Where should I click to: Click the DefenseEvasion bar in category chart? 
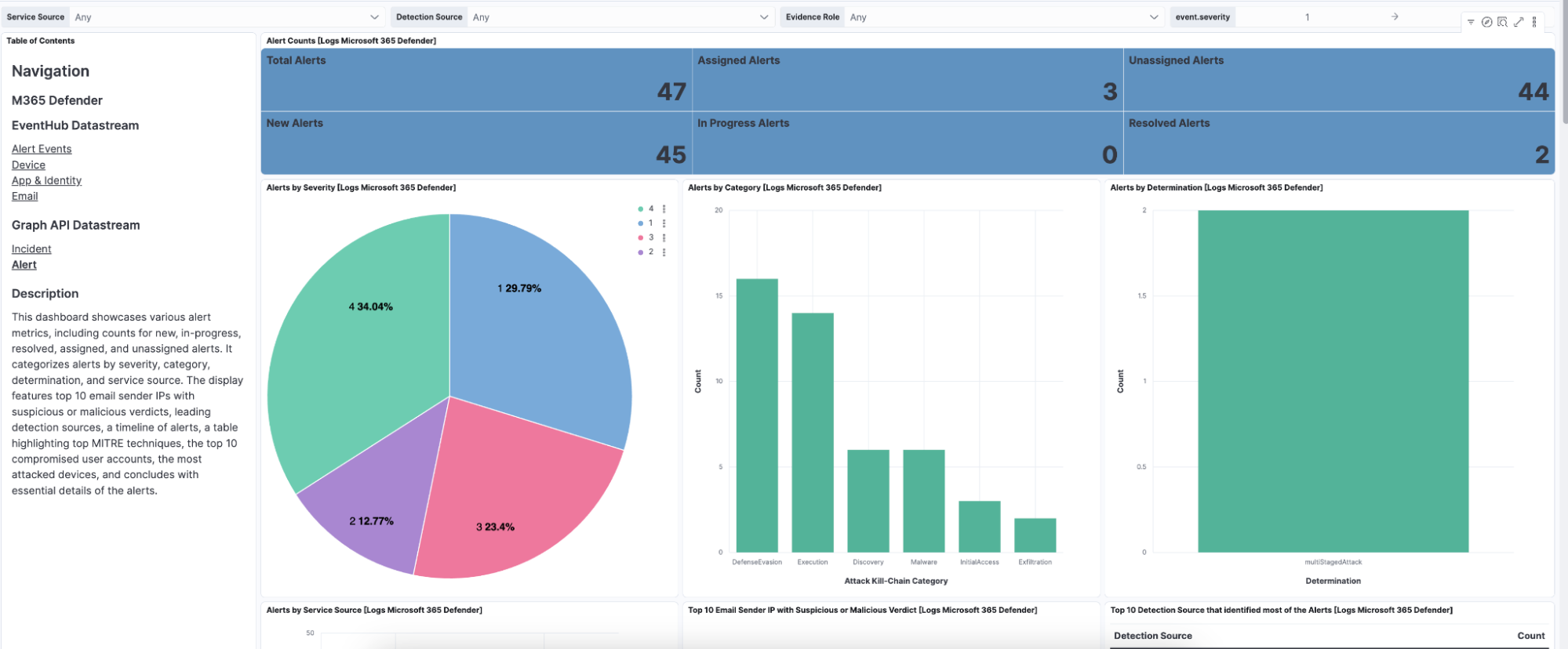[757, 415]
